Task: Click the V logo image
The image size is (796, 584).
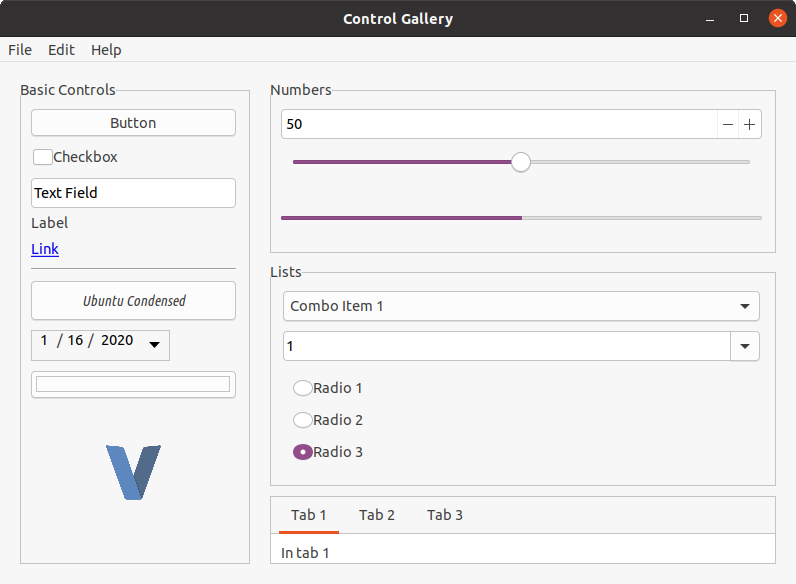Action: click(x=134, y=472)
